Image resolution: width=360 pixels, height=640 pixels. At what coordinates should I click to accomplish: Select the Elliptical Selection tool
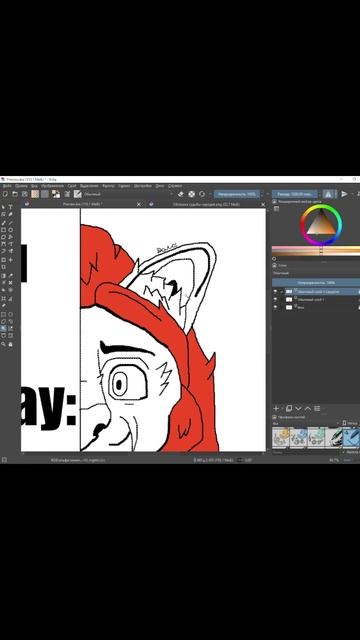coord(11,314)
